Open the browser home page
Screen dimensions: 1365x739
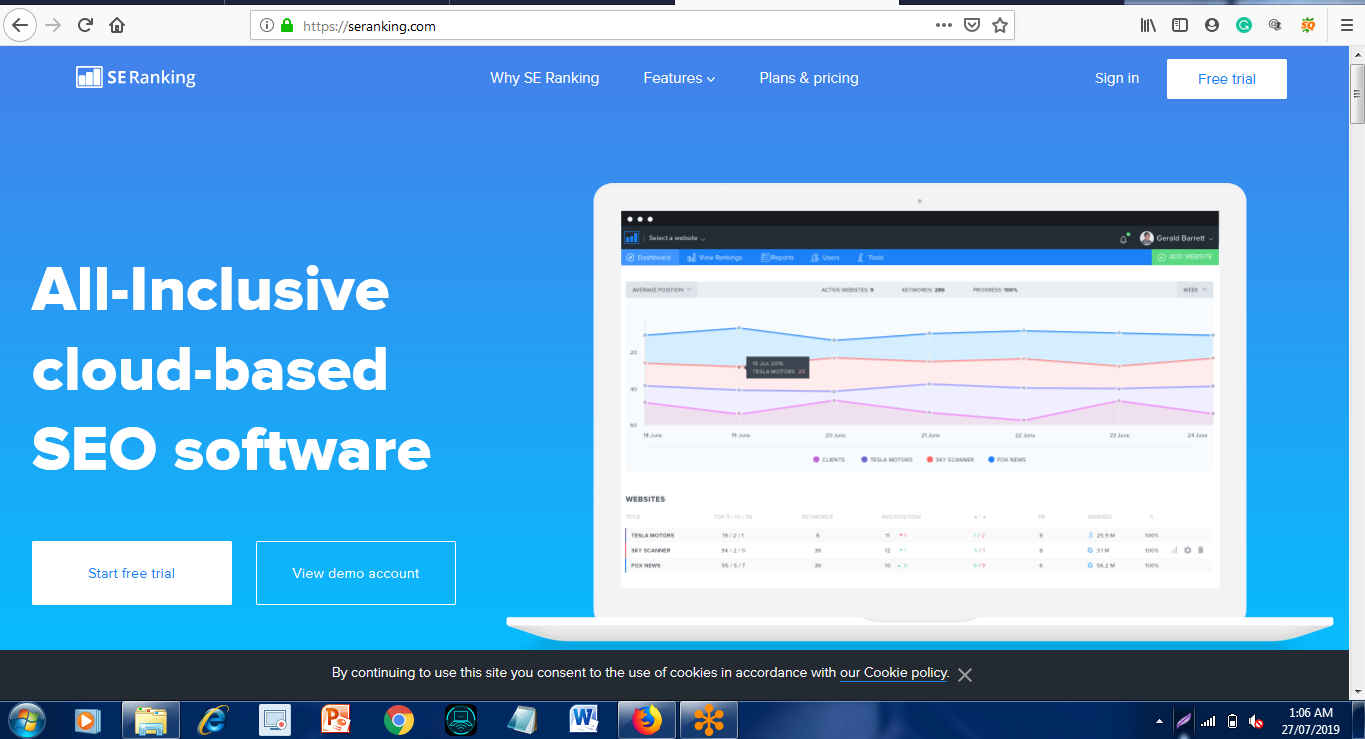coord(117,25)
